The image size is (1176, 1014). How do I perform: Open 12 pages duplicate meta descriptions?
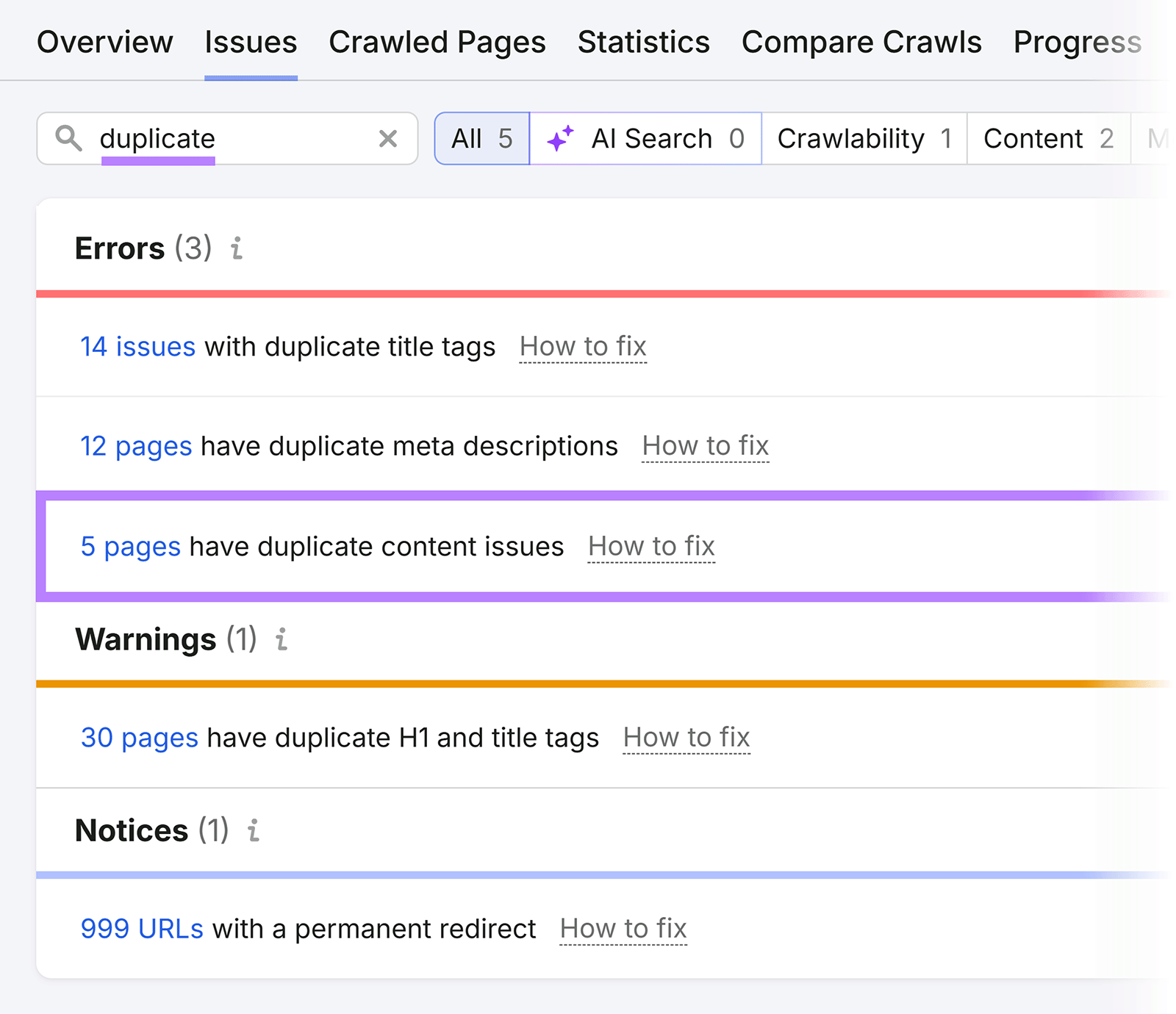point(136,446)
